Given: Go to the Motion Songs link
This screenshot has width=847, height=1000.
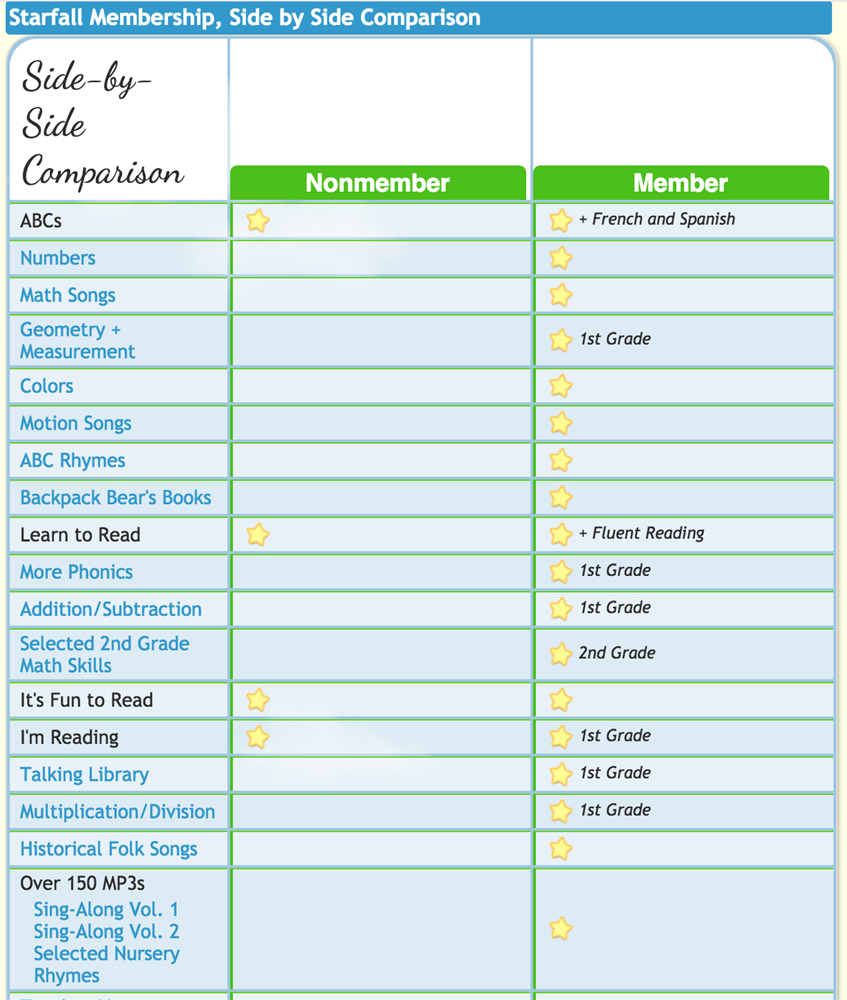Looking at the screenshot, I should 76,423.
